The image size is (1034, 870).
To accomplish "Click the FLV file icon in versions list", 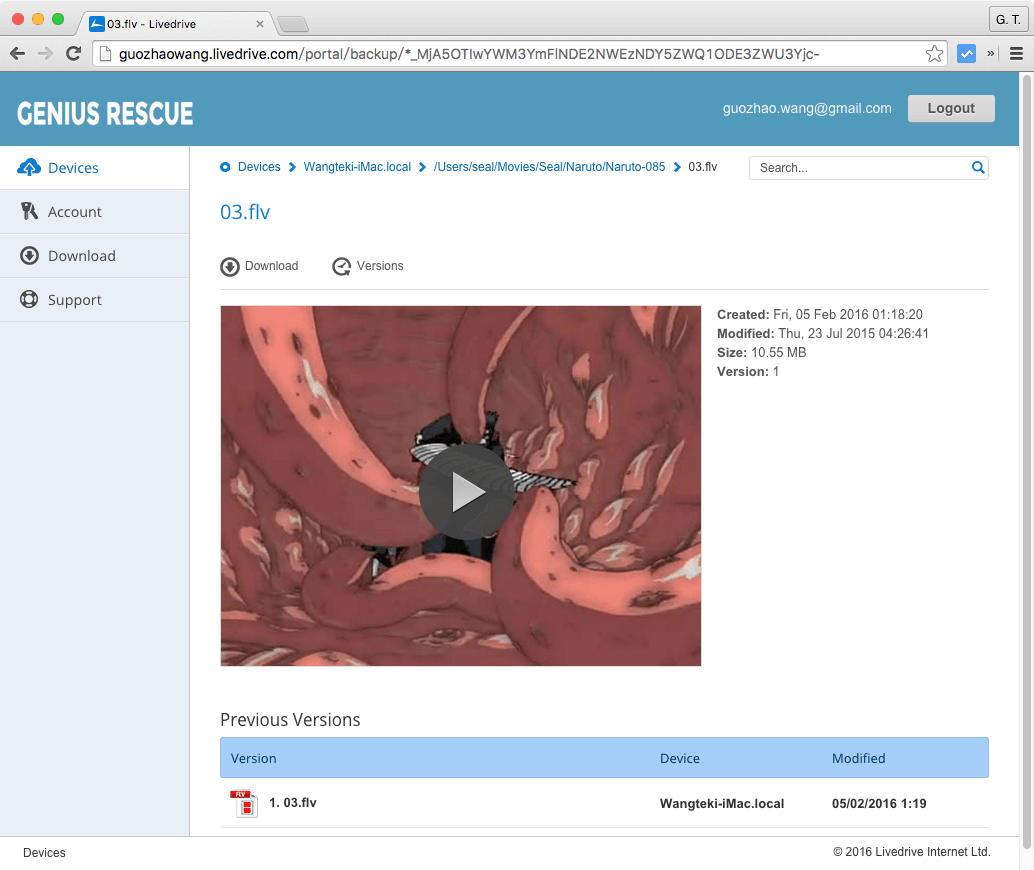I will click(244, 804).
